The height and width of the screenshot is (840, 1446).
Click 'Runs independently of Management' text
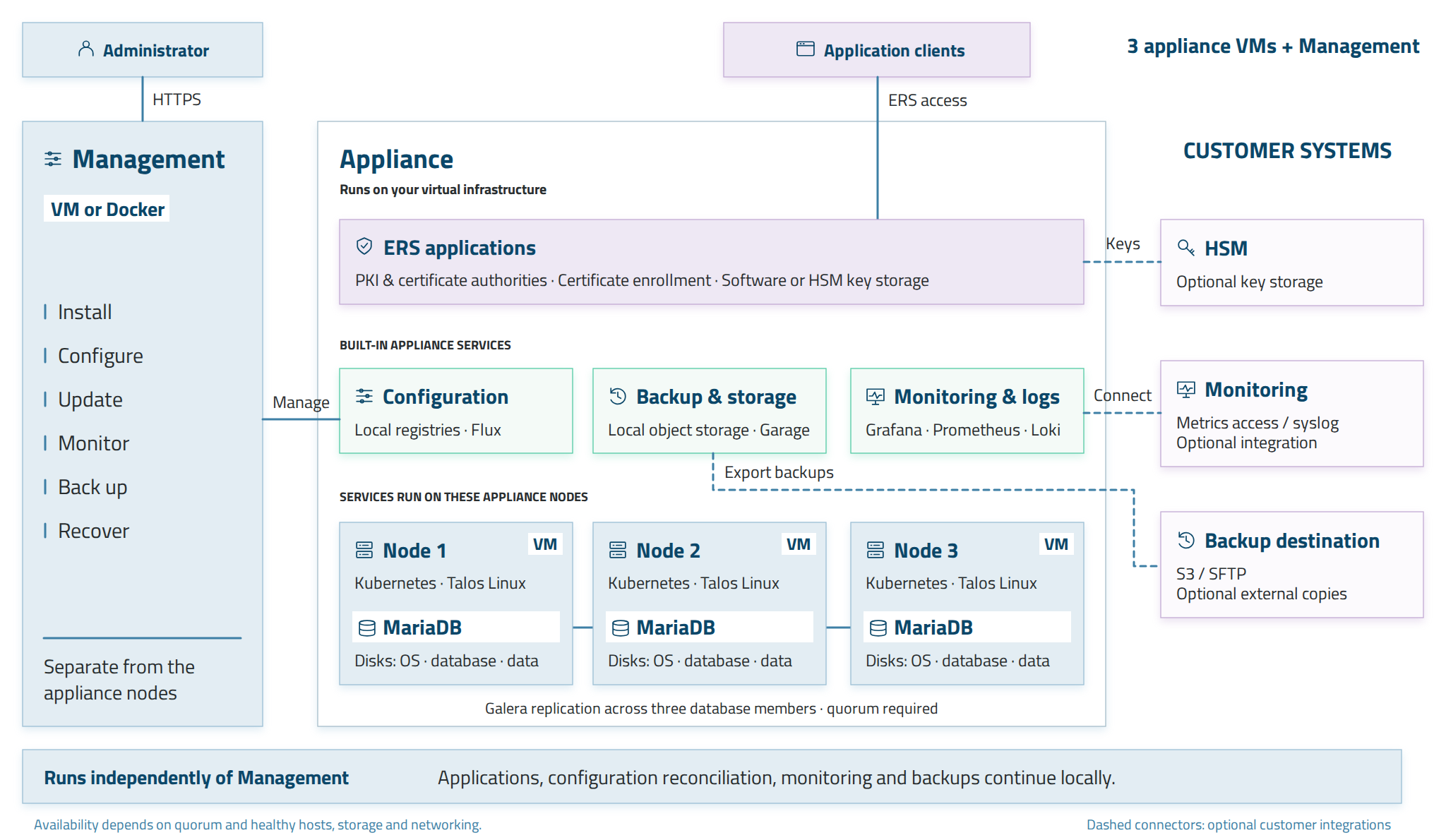(196, 777)
